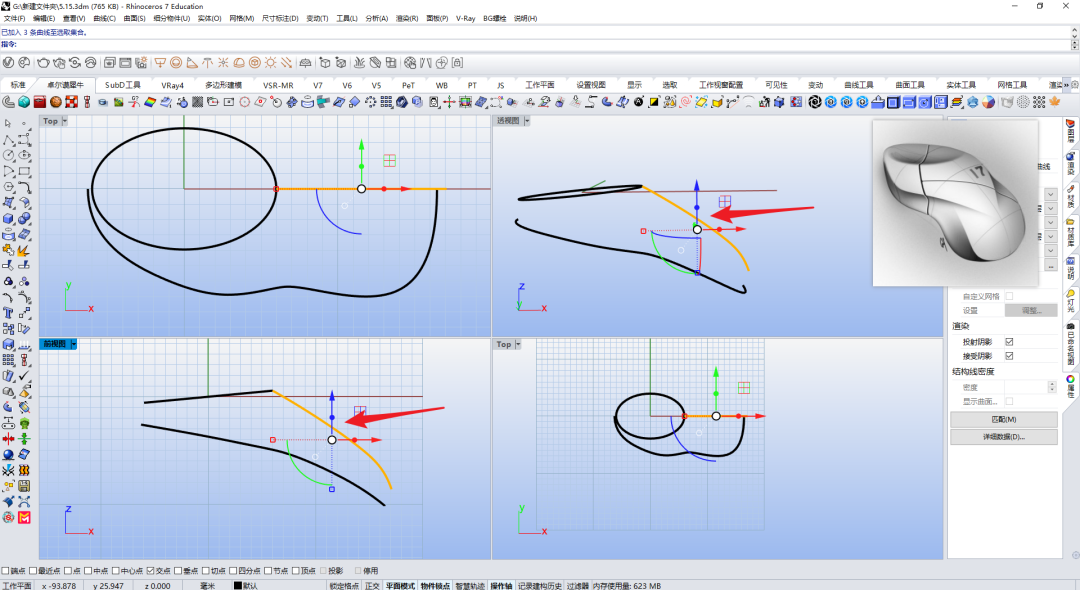The width and height of the screenshot is (1080, 590).
Task: Click the multicolor pie ball icon
Action: 988,102
